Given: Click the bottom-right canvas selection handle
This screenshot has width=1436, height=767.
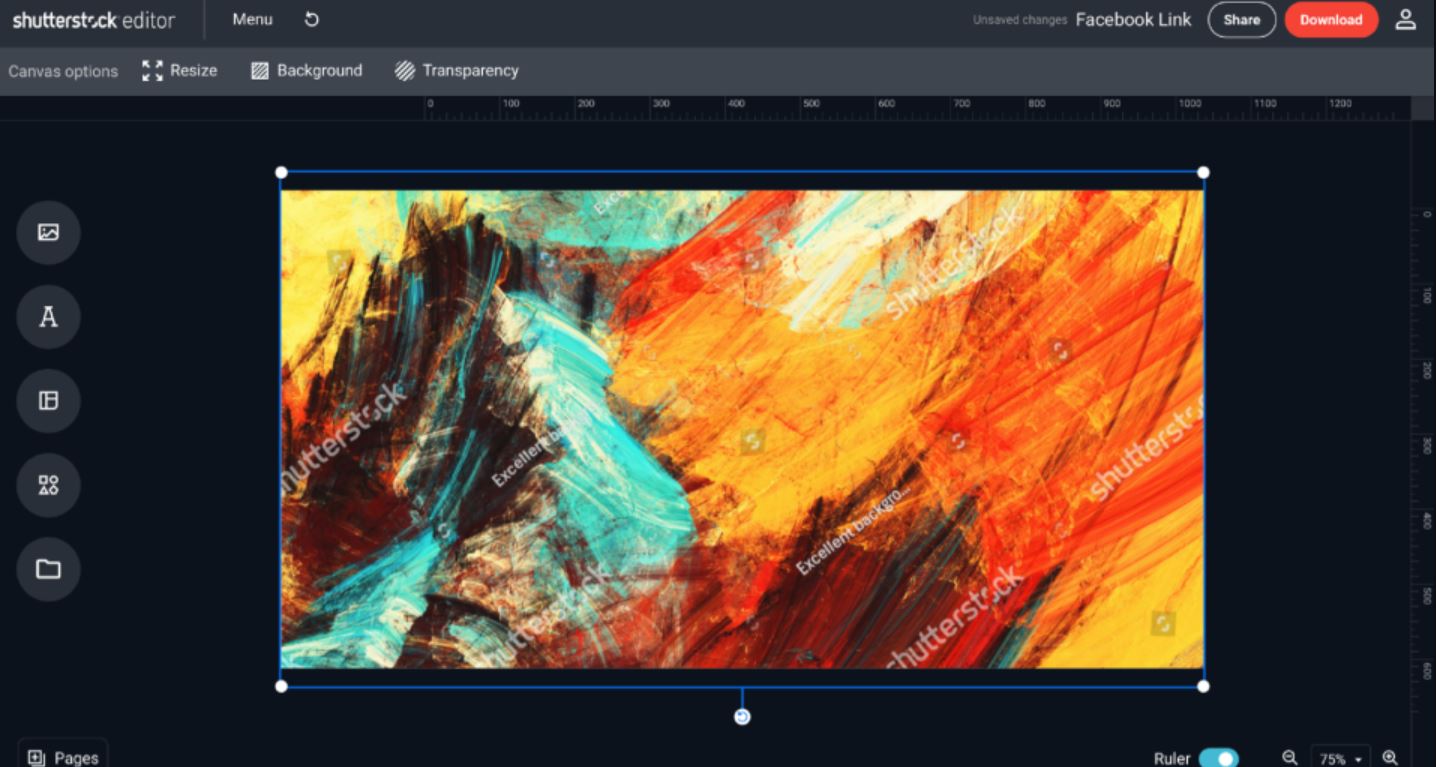Looking at the screenshot, I should click(1203, 686).
